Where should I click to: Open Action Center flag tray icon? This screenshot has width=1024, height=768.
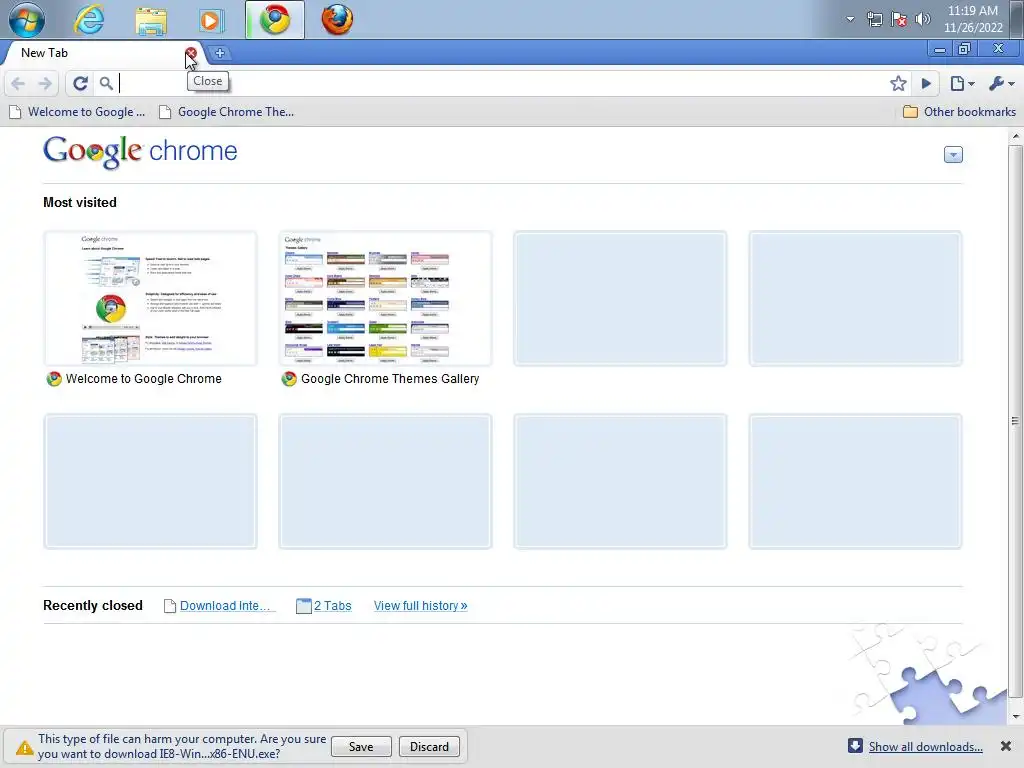(x=899, y=19)
